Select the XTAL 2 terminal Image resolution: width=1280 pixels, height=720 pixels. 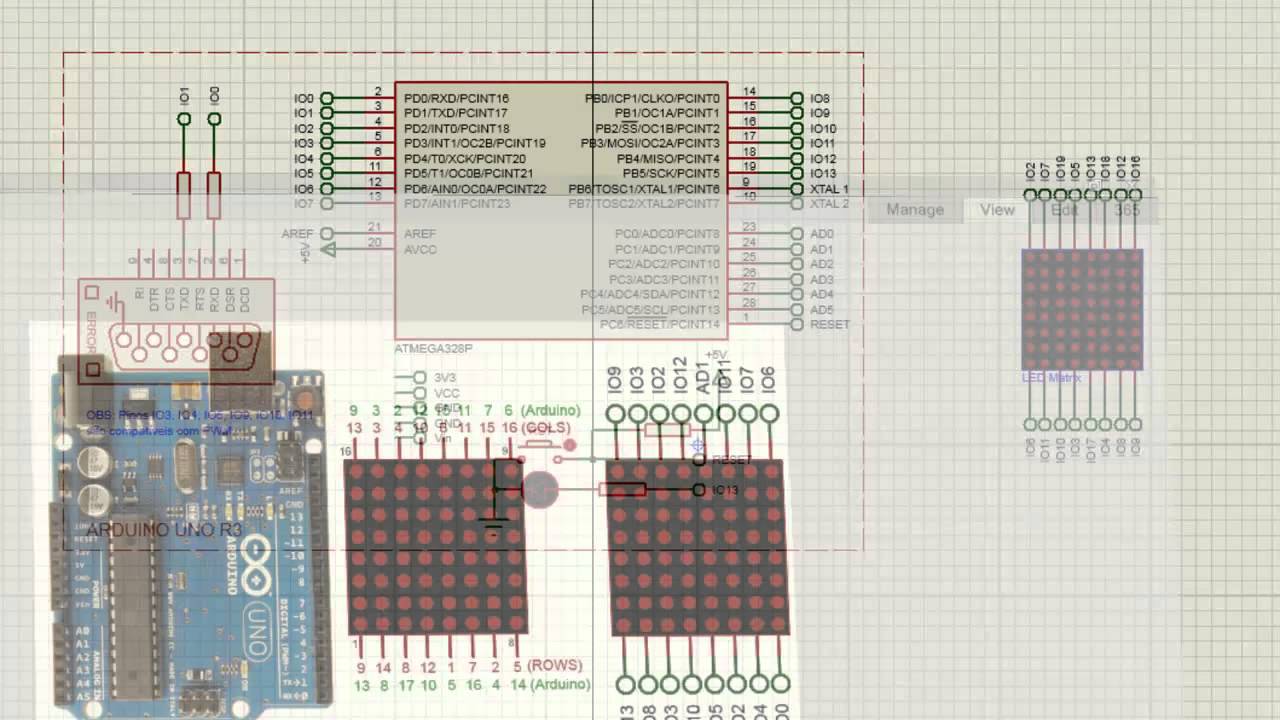coord(797,203)
